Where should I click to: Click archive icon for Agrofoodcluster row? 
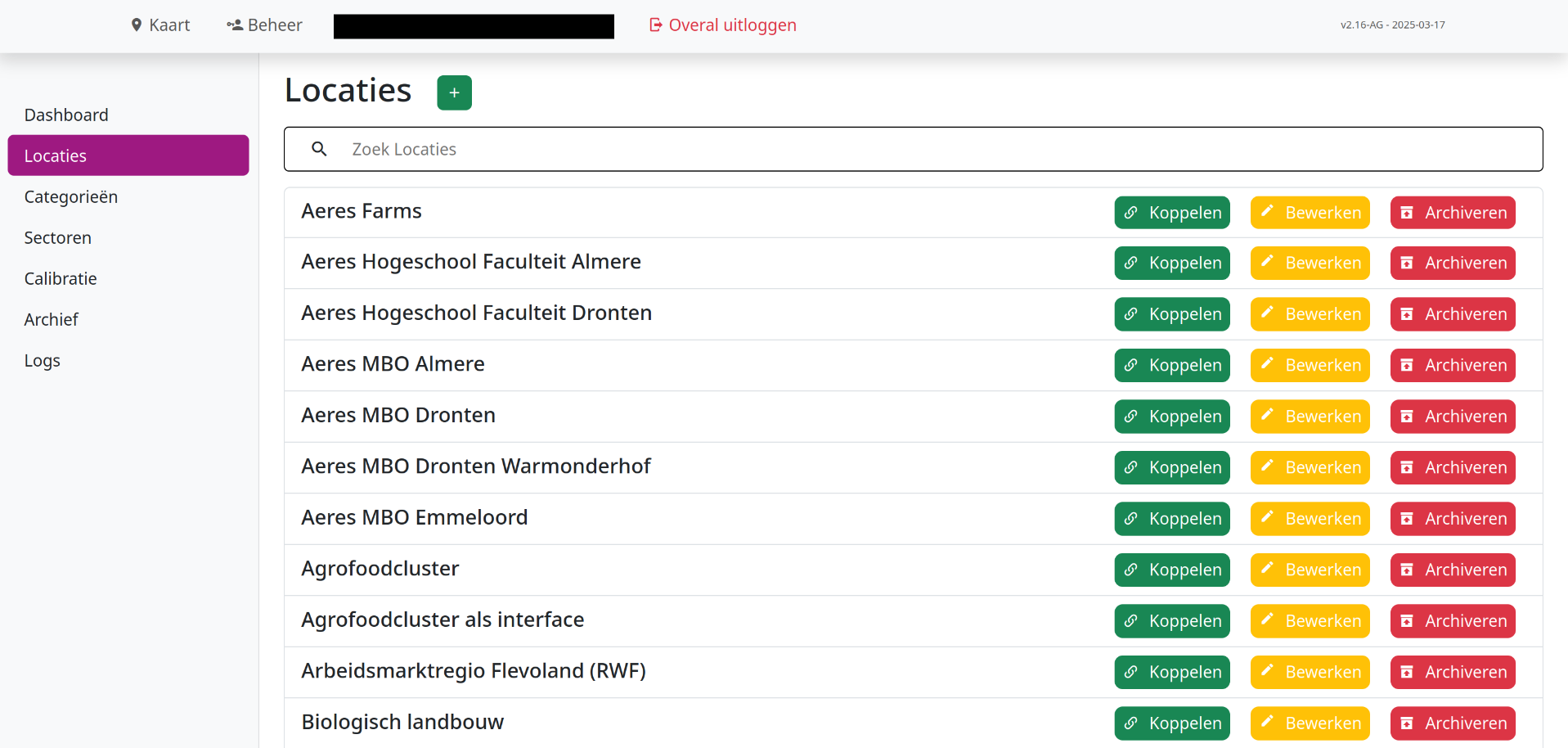1407,570
